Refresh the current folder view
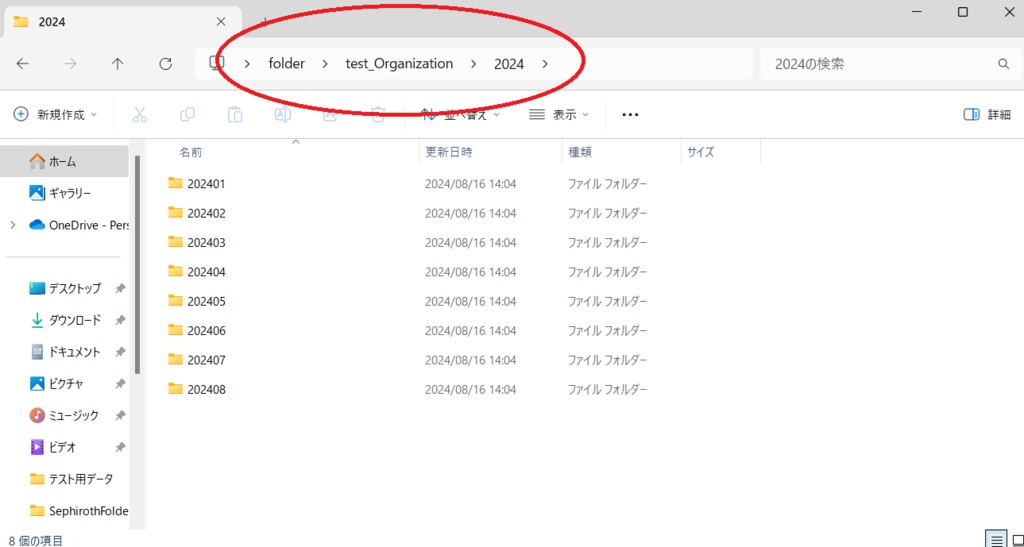The height and width of the screenshot is (547, 1024). pos(166,63)
